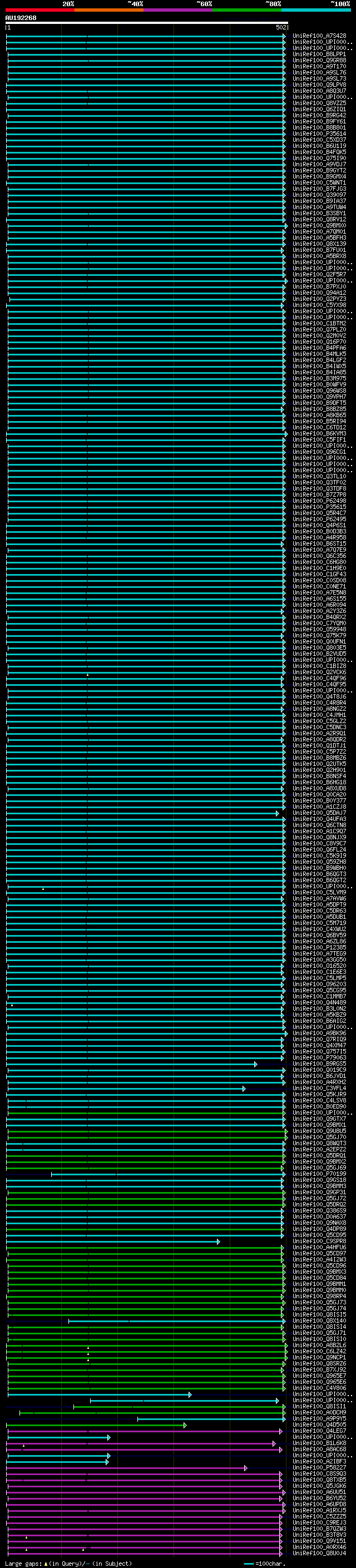Click the green alignment bar for UniRef100_Q4D505
Viewport: 356px width, 1568px height.
pyautogui.click(x=96, y=1426)
